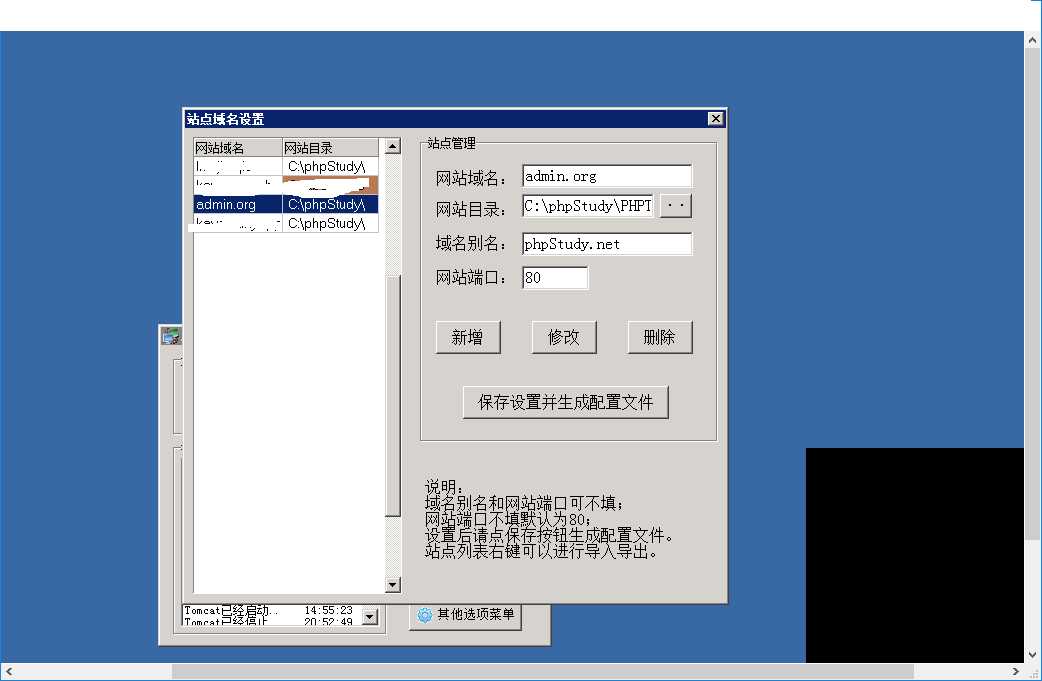Viewport: 1042px width, 681px height.
Task: Click 保存设置并生成配置文件 button
Action: click(x=566, y=402)
